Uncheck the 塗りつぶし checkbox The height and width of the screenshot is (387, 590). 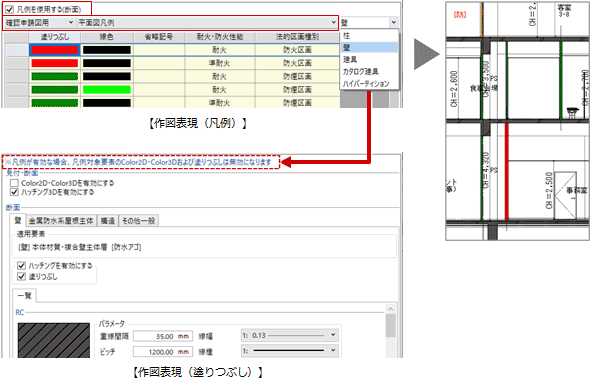[x=21, y=277]
